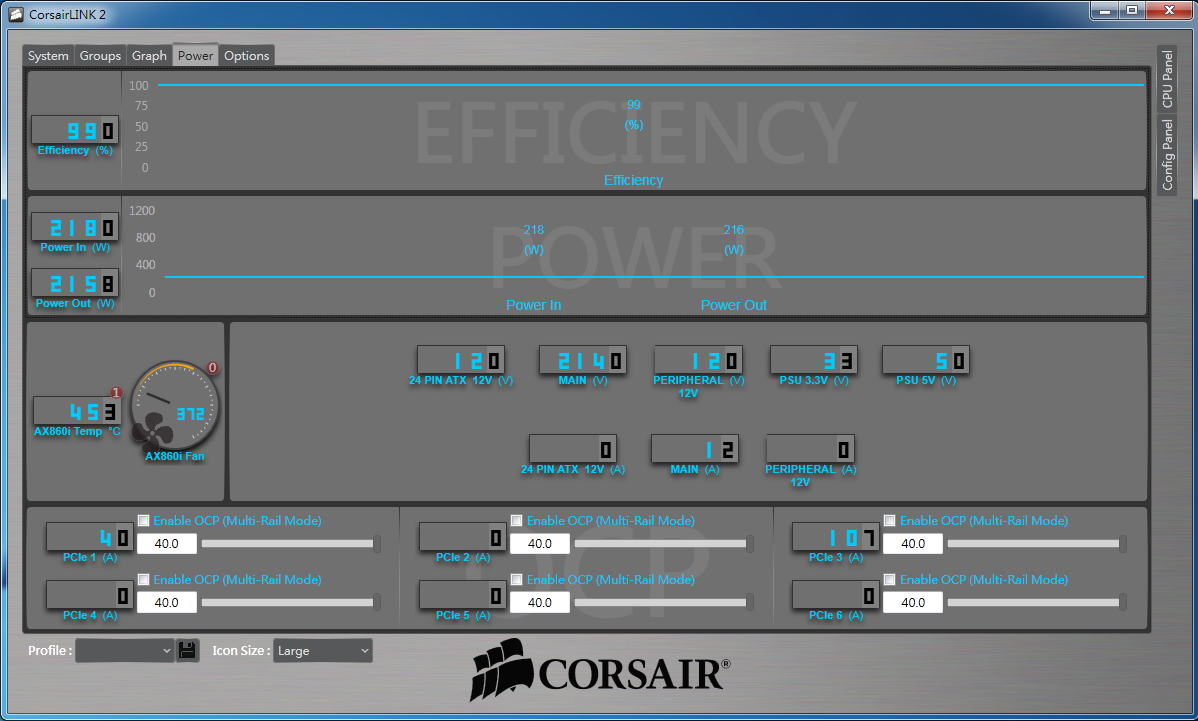Enable OCP checkbox for PCIe 5
This screenshot has width=1198, height=721.
pyautogui.click(x=516, y=579)
